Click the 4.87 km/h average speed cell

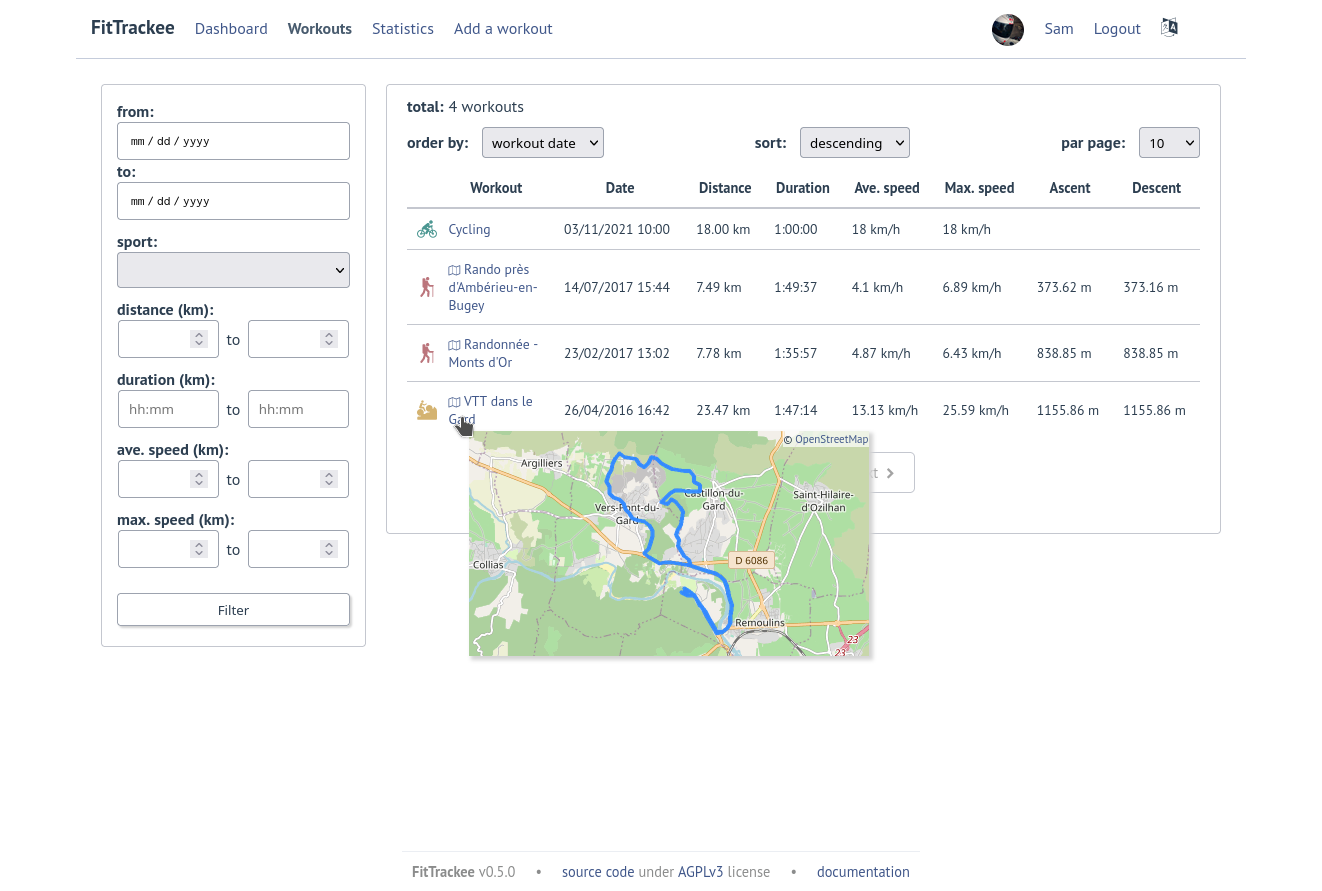tap(881, 353)
